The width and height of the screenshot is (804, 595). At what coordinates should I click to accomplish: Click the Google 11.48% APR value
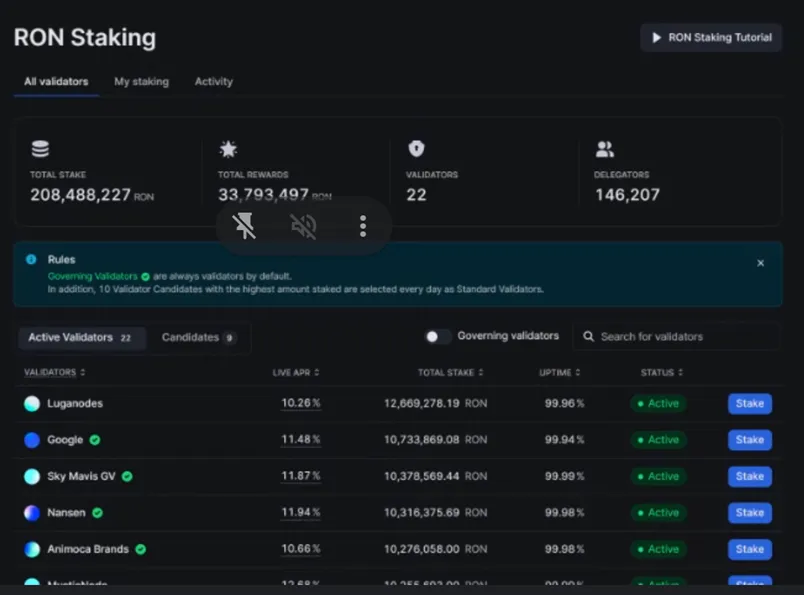[x=300, y=440]
